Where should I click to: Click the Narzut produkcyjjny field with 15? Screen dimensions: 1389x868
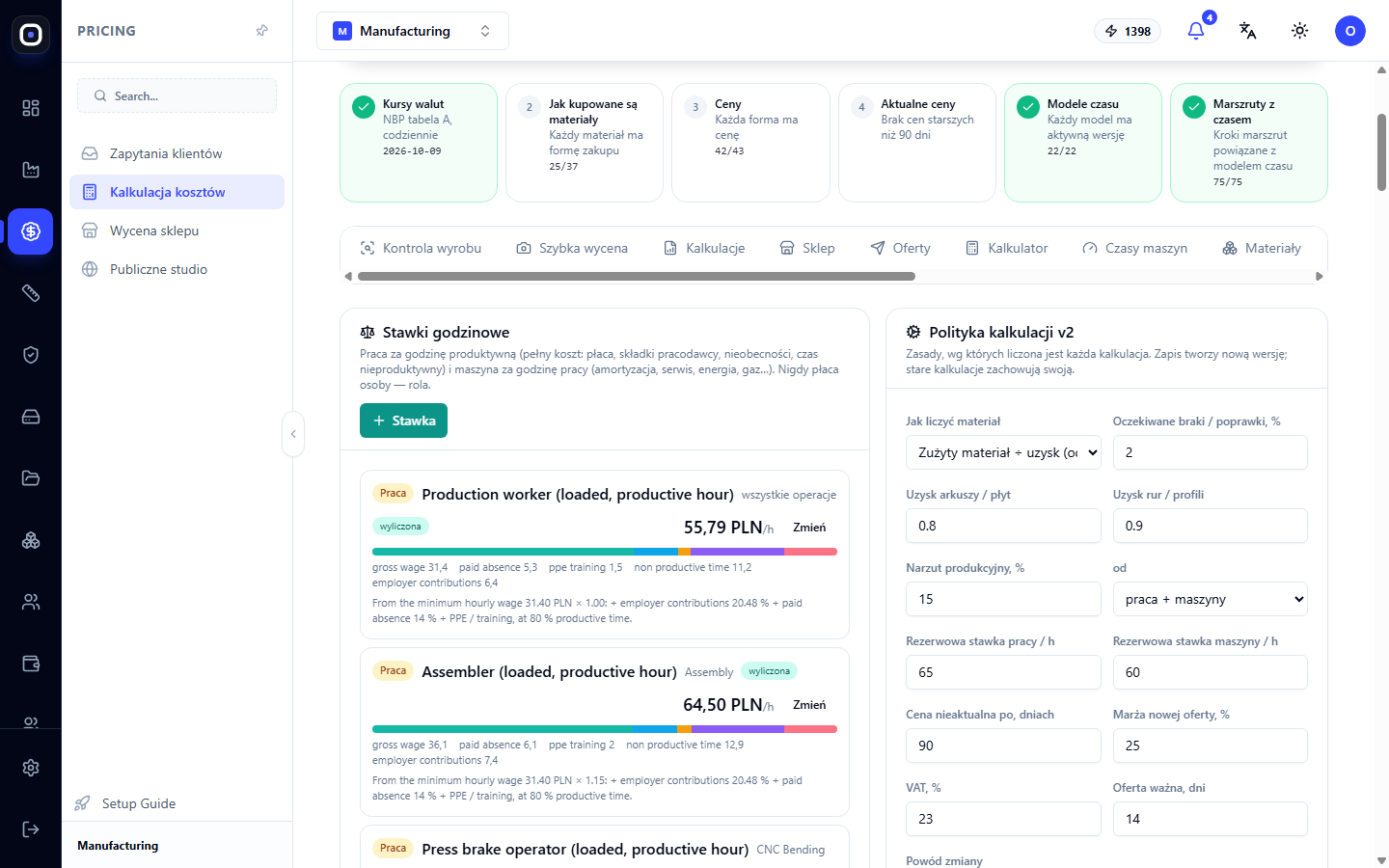tap(1003, 599)
